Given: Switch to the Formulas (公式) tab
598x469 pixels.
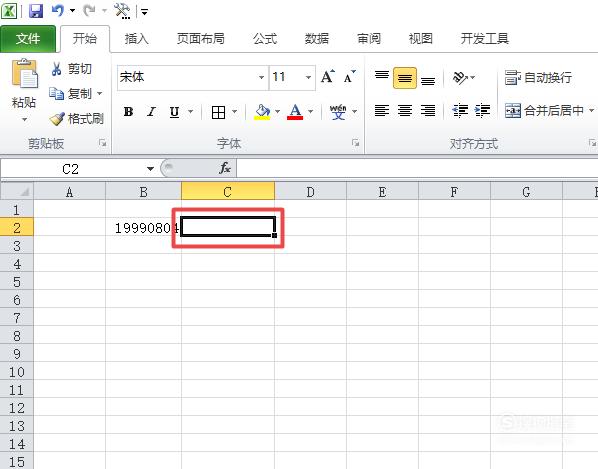Looking at the screenshot, I should tap(265, 39).
